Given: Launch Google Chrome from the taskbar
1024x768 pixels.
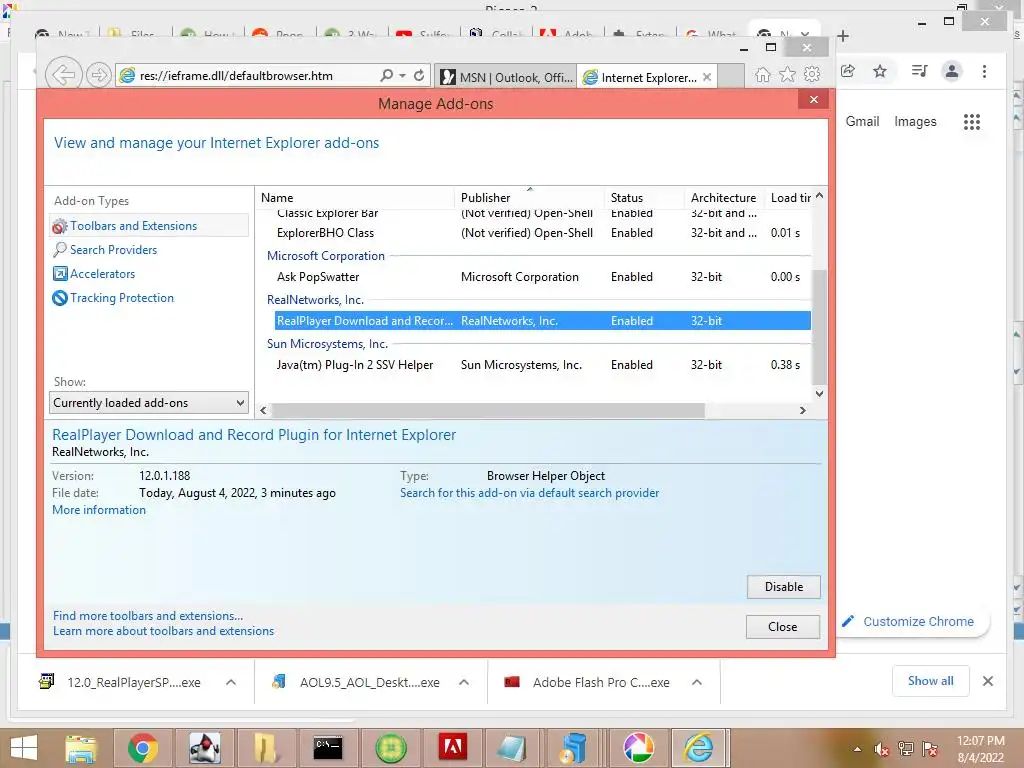Looking at the screenshot, I should pos(142,748).
